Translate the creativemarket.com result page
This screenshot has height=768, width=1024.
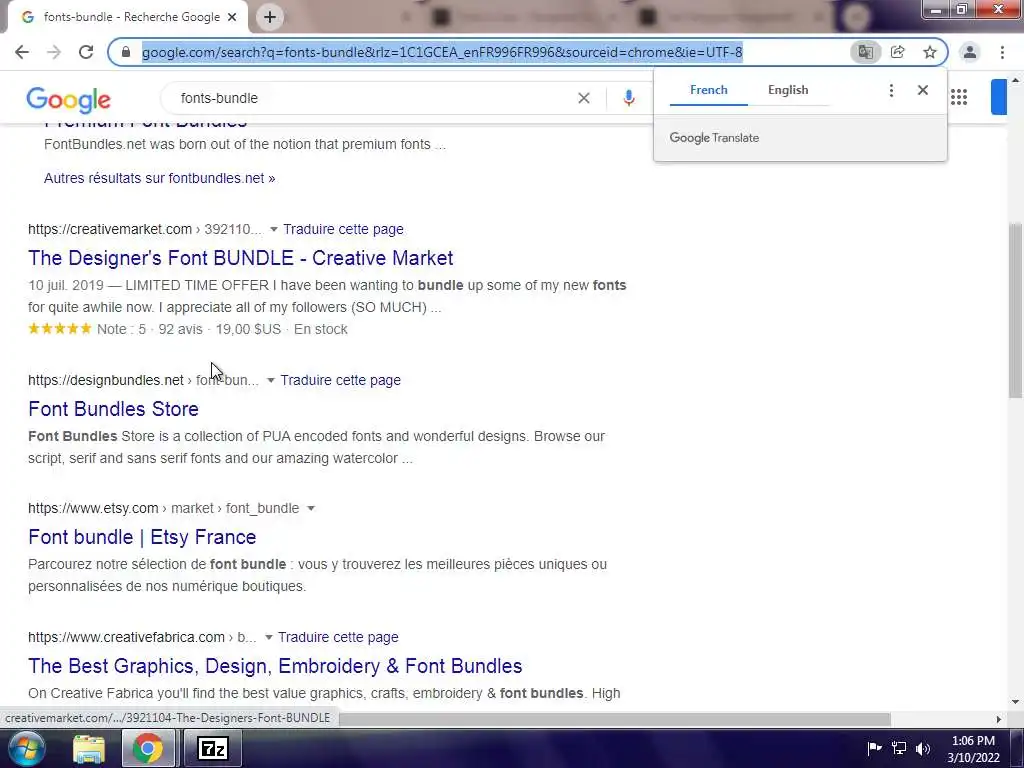tap(344, 229)
